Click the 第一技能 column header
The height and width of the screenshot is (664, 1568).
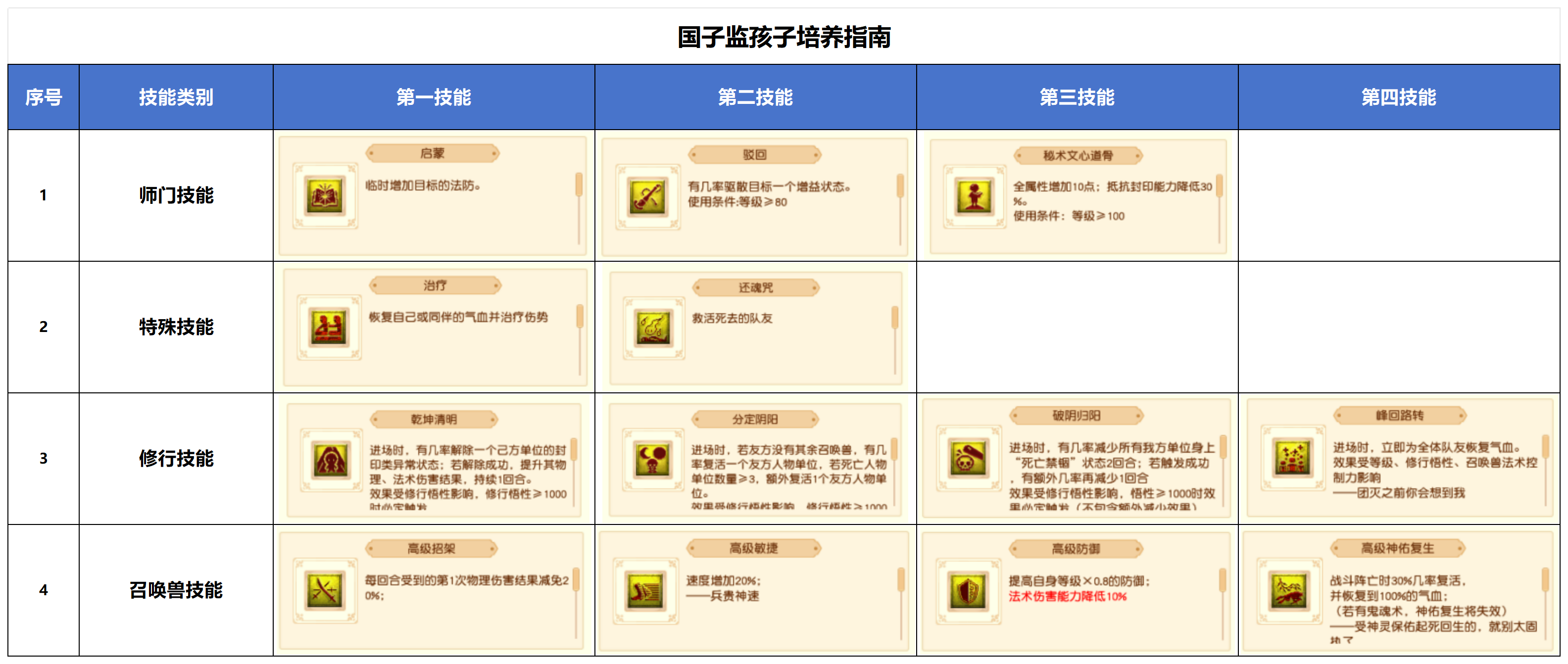(x=434, y=97)
